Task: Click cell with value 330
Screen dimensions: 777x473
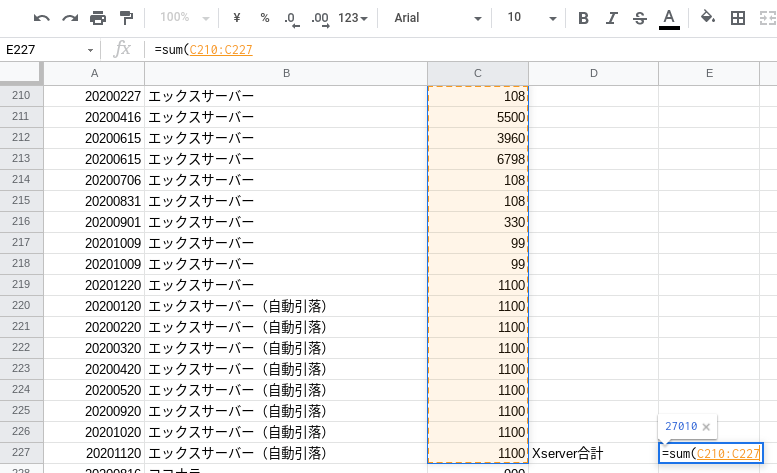Action: [478, 222]
